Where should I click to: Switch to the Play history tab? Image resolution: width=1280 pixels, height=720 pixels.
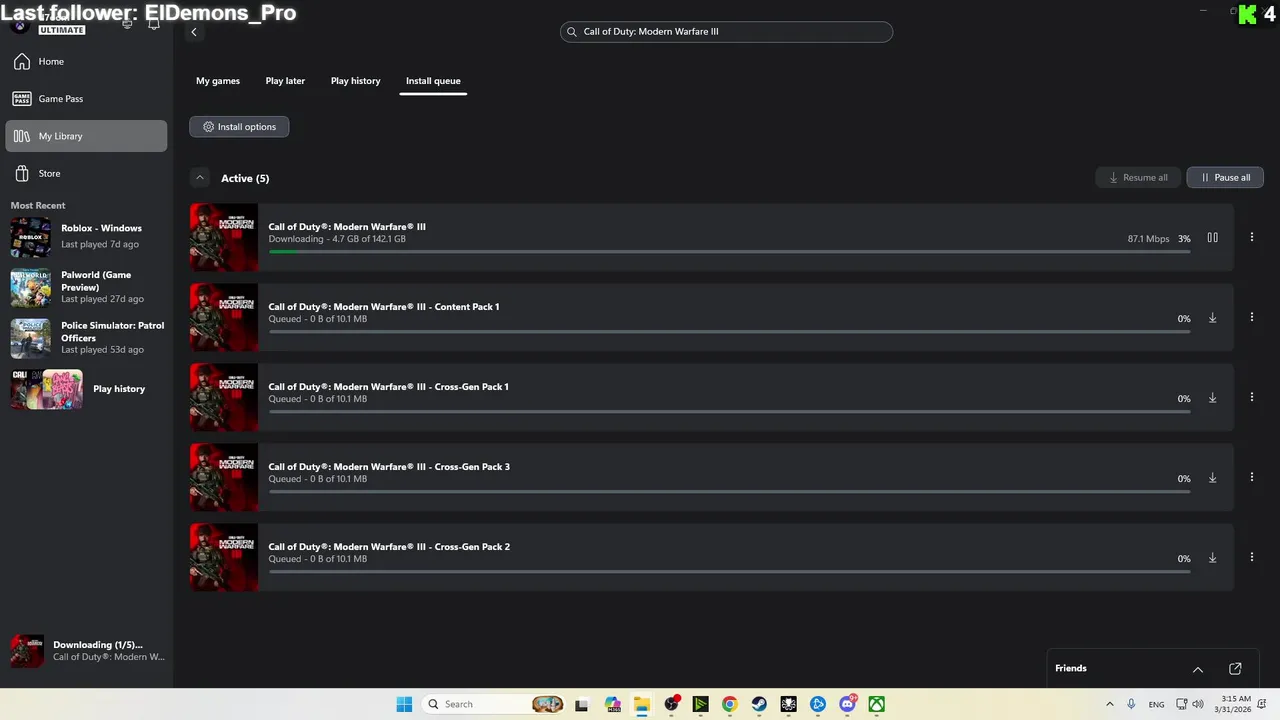tap(356, 81)
